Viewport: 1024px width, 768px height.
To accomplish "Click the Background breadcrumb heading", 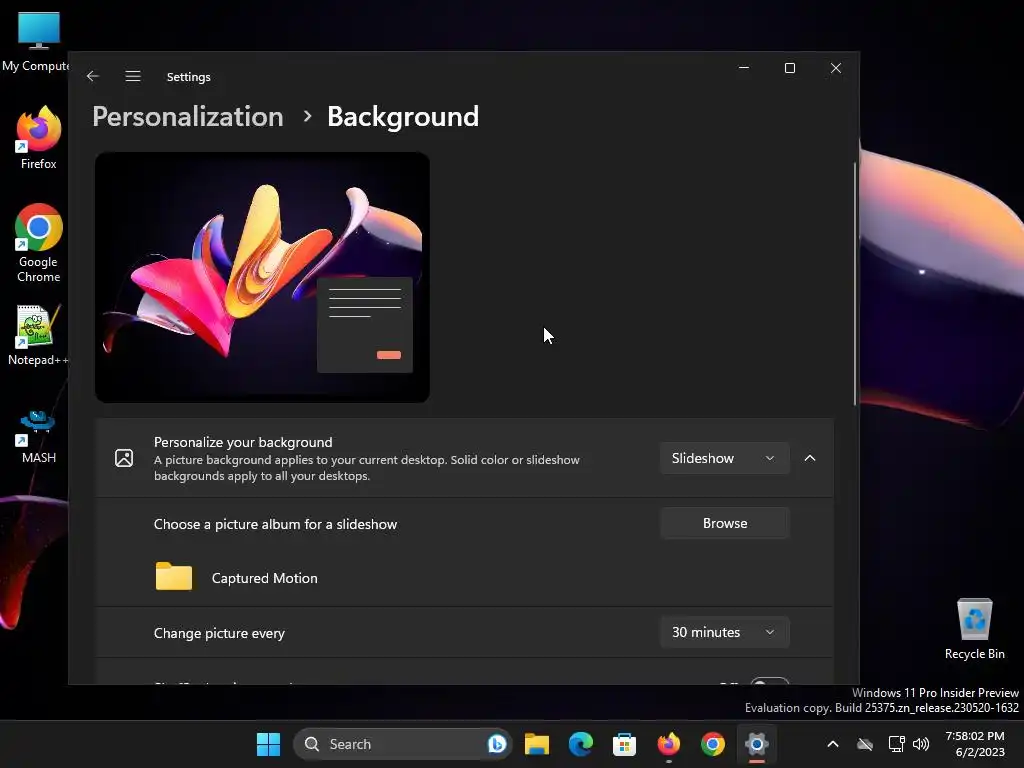I will point(403,117).
